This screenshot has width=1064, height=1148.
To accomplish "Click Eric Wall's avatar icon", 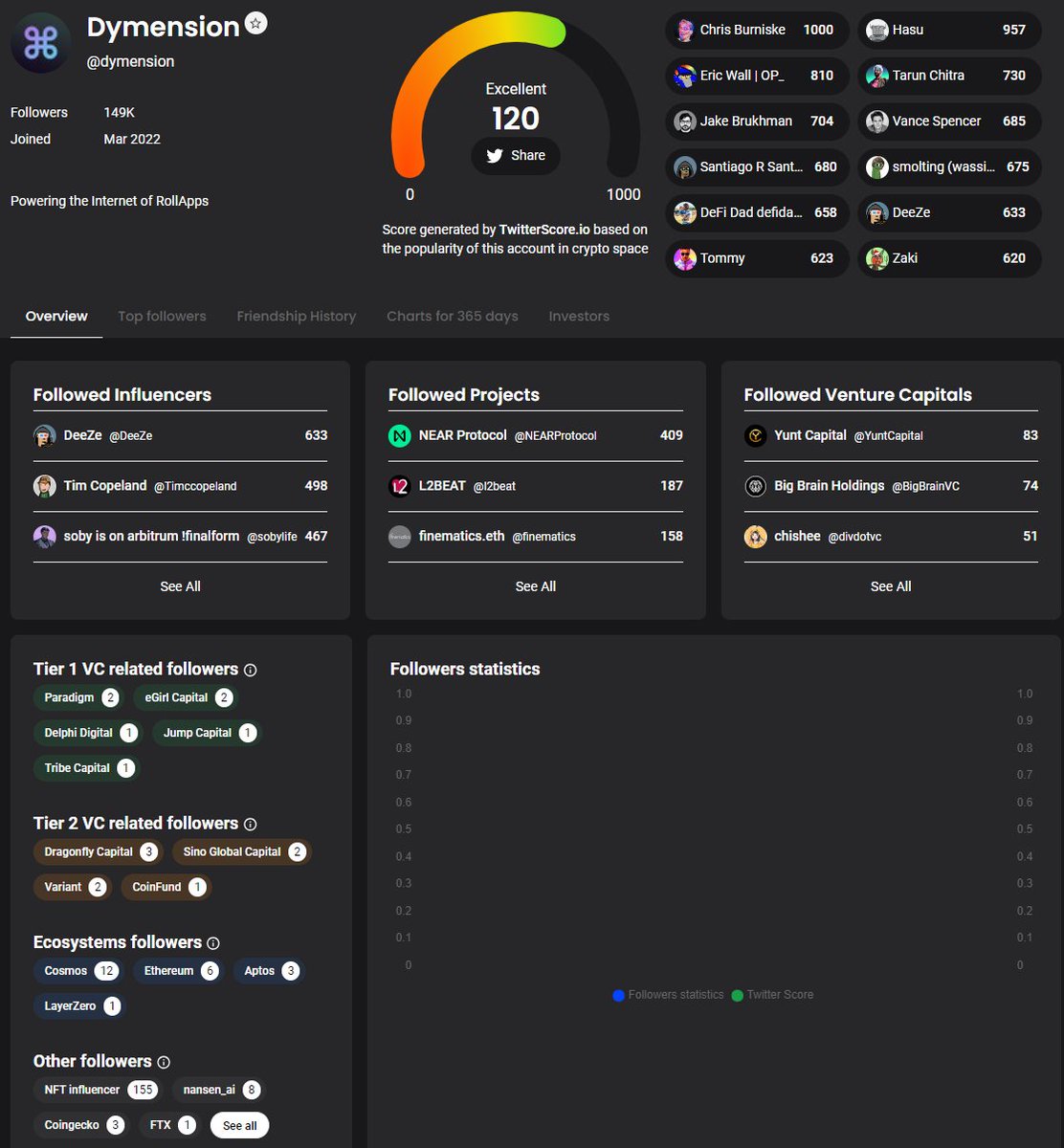I will point(685,76).
